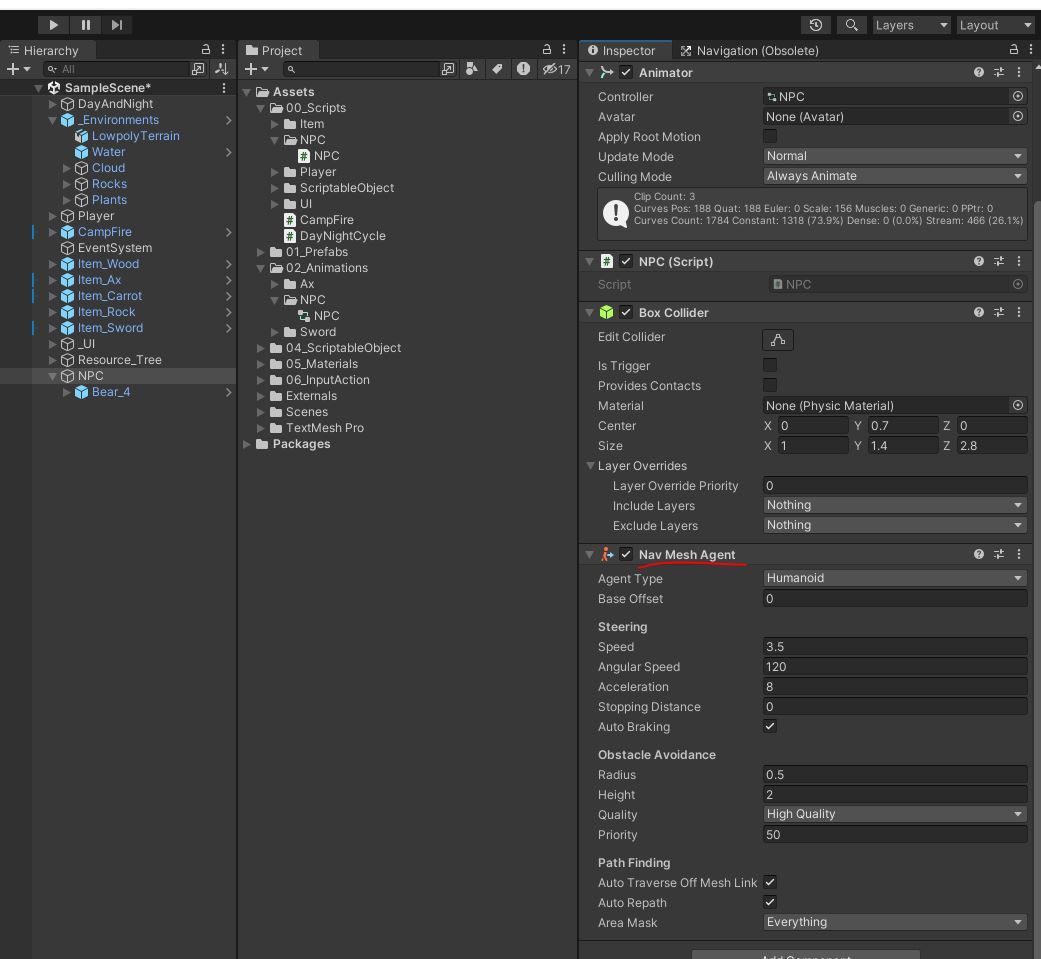The image size is (1041, 959).
Task: Open Nav Mesh Agent presets icon
Action: pos(999,554)
